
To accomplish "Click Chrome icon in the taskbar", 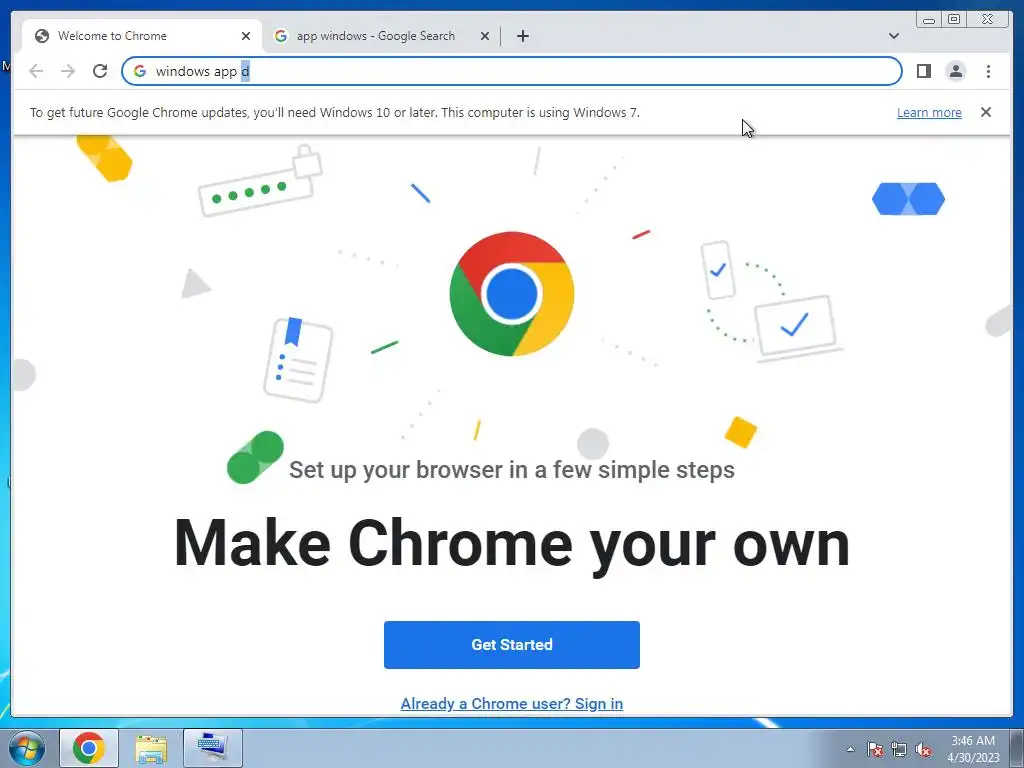I will [89, 748].
